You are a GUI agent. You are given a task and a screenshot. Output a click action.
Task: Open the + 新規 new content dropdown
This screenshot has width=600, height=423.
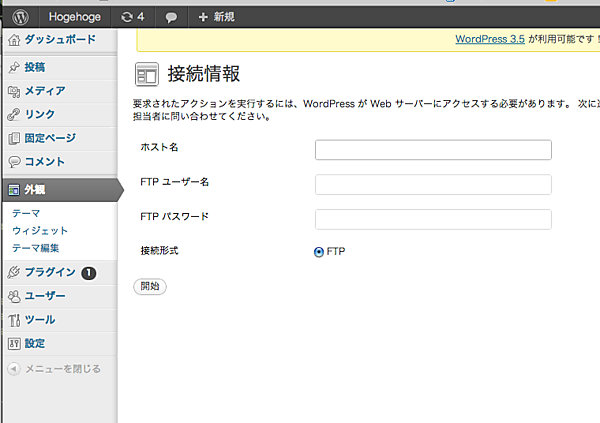click(216, 16)
